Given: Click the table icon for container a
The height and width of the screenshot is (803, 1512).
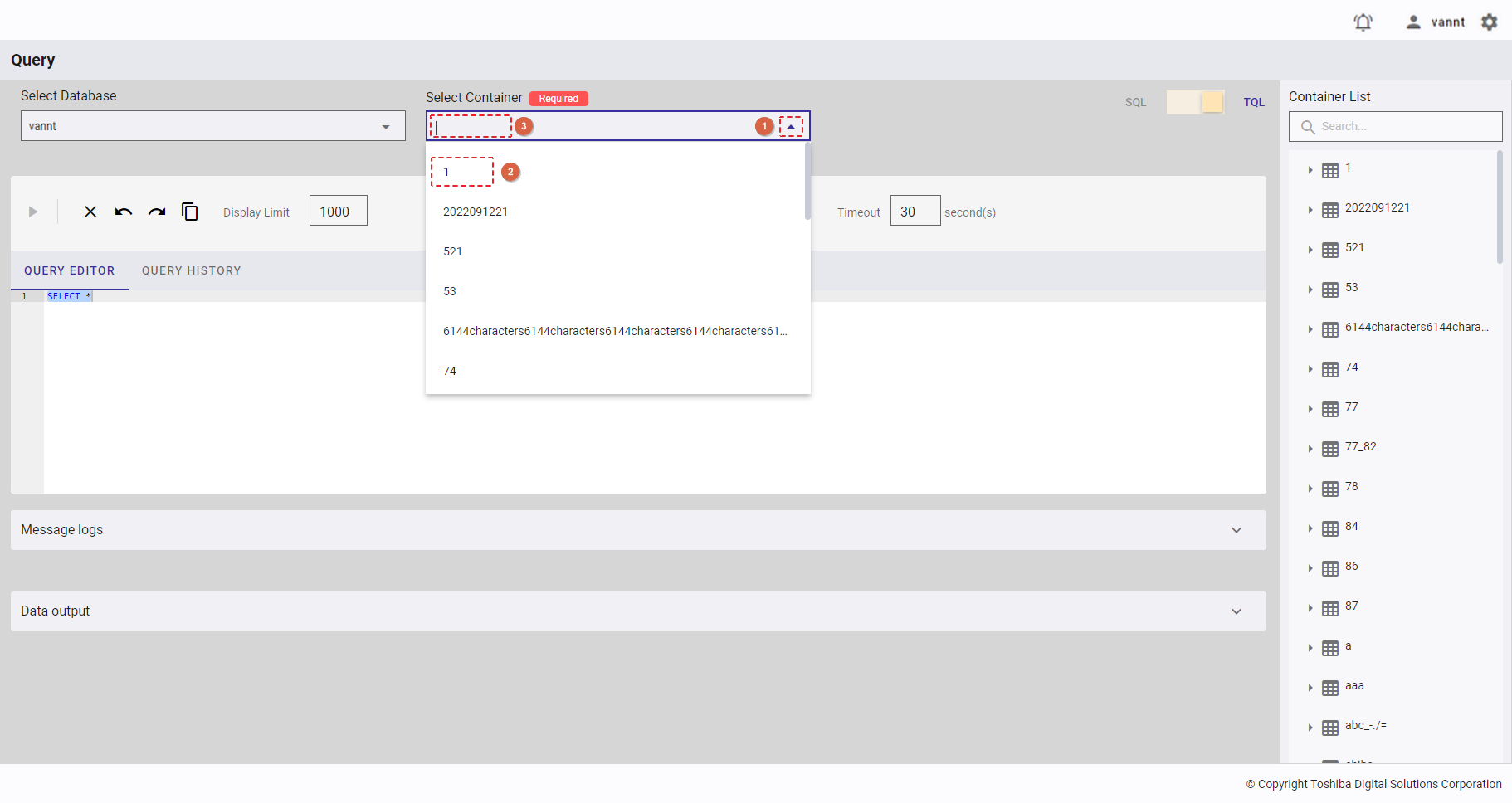Looking at the screenshot, I should (1330, 648).
